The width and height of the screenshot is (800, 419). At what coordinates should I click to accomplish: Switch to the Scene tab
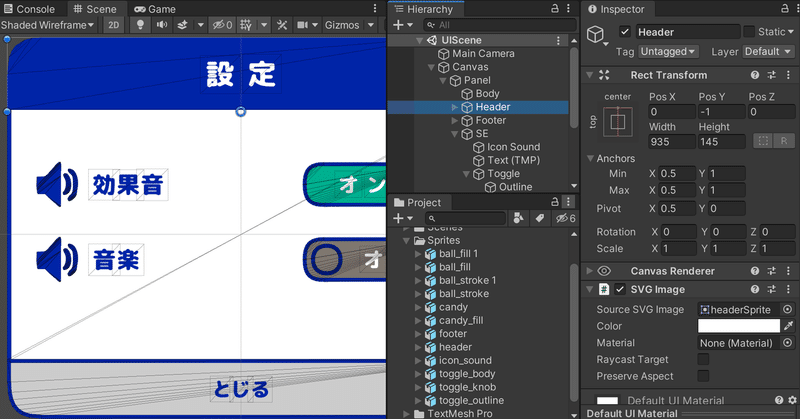pyautogui.click(x=95, y=9)
